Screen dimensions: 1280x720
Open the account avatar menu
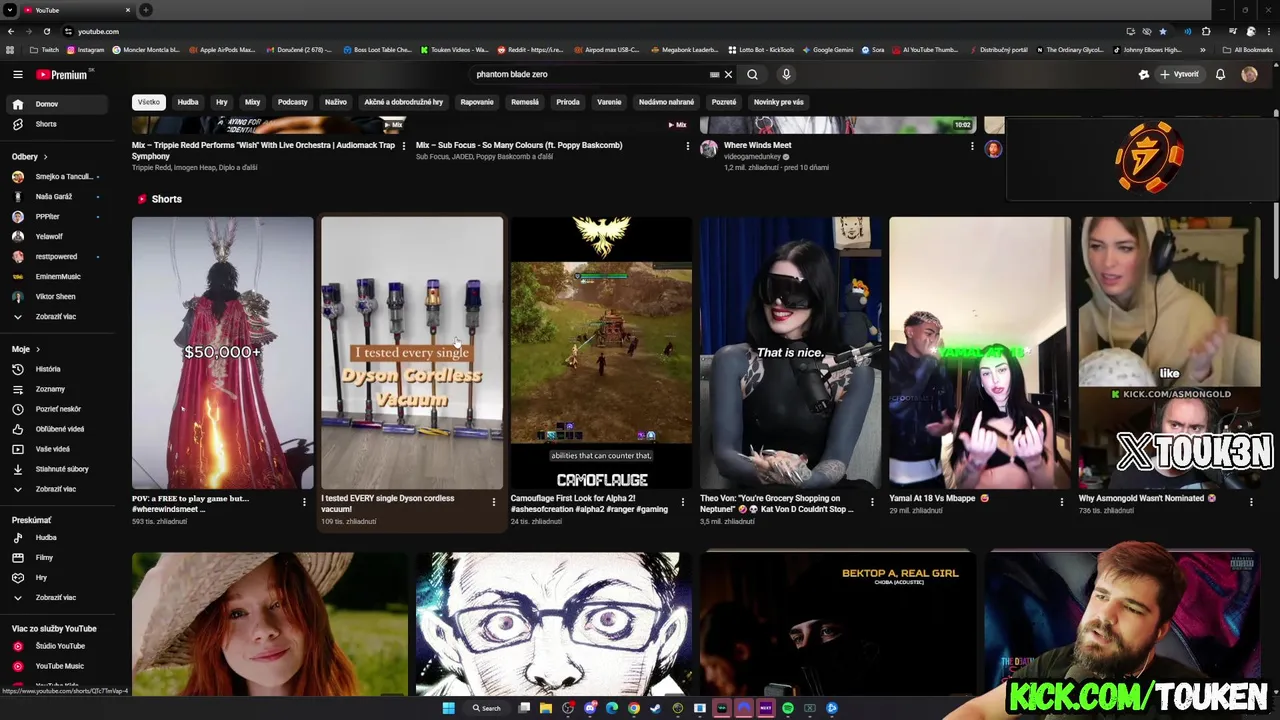click(x=1249, y=74)
